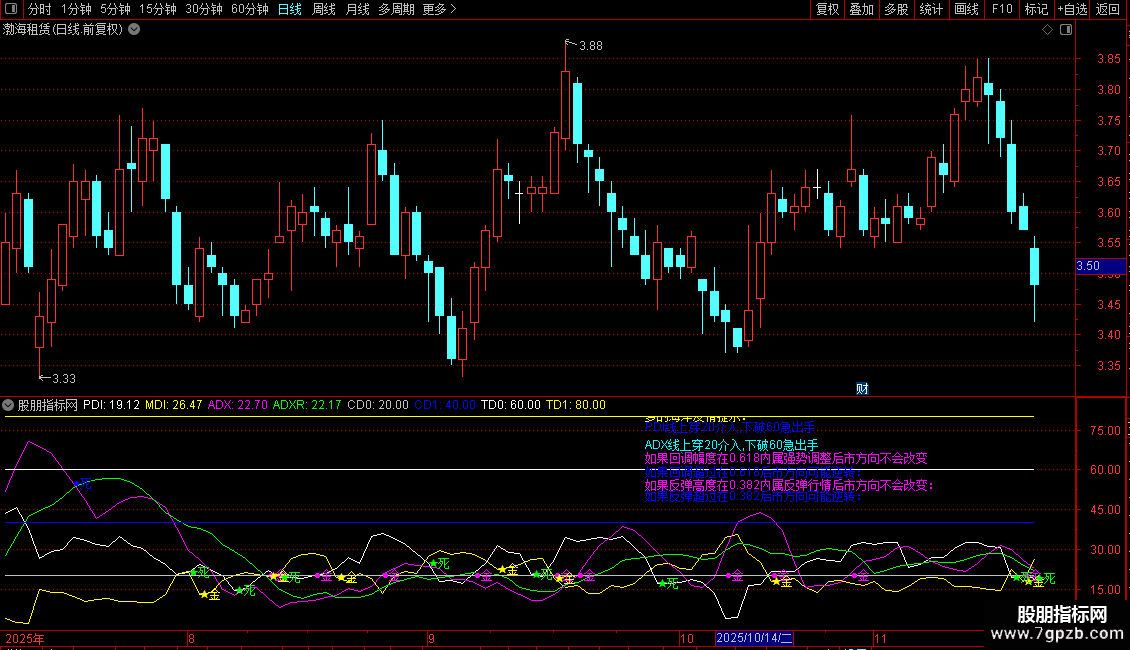Switch to the 日线 daily chart

click(289, 10)
